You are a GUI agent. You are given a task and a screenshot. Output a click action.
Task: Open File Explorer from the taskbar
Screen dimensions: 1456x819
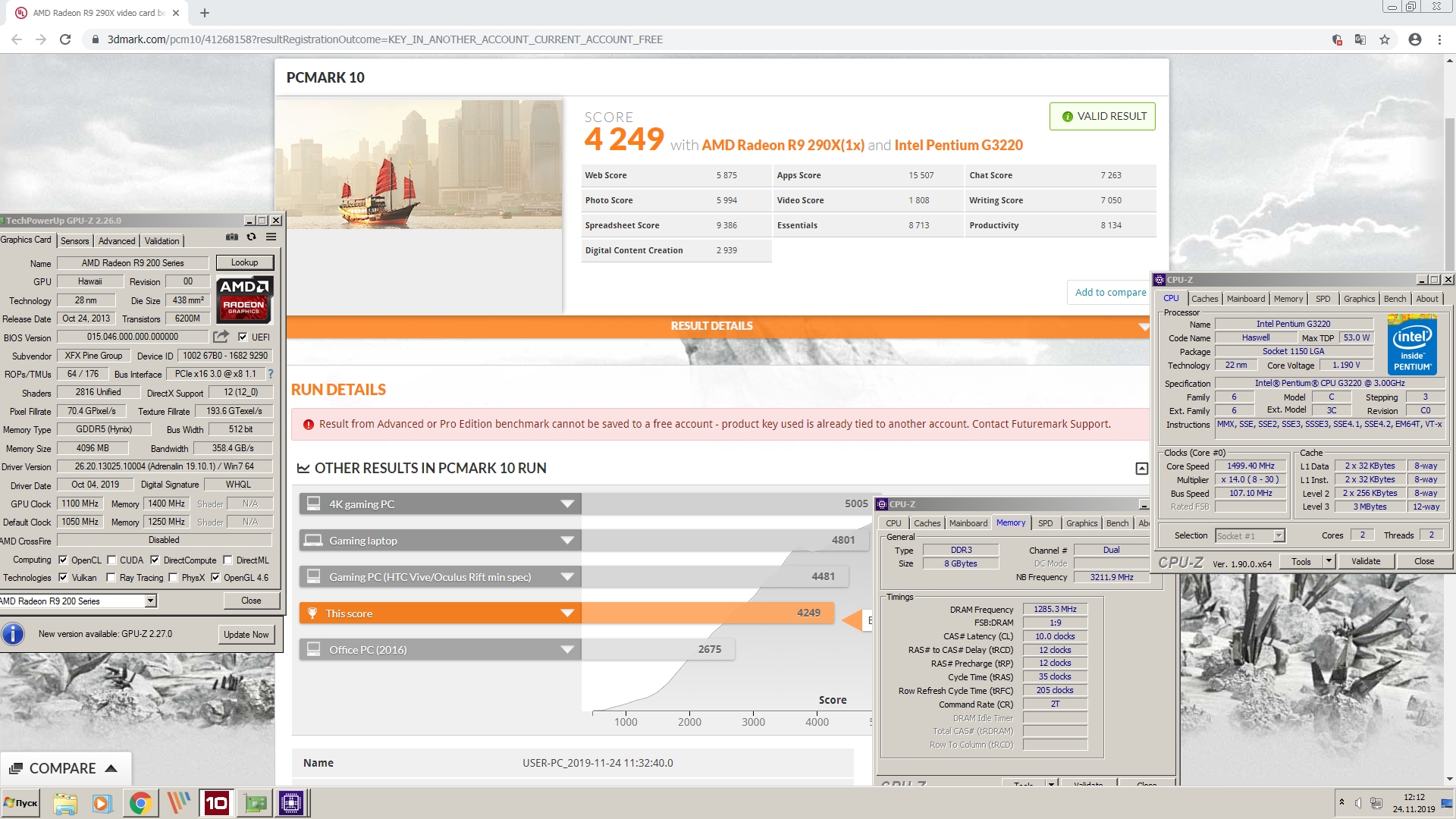[x=65, y=803]
